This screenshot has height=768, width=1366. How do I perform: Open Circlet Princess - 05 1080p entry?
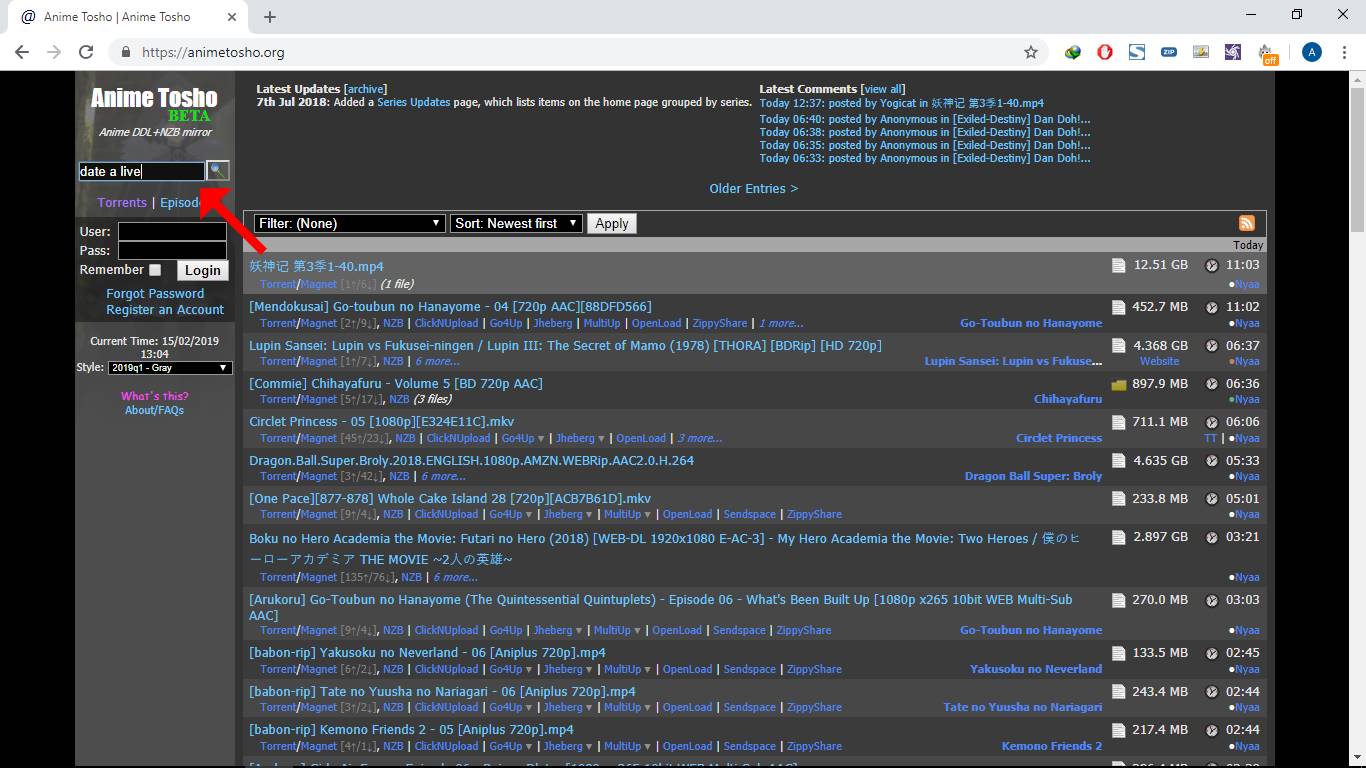click(381, 422)
